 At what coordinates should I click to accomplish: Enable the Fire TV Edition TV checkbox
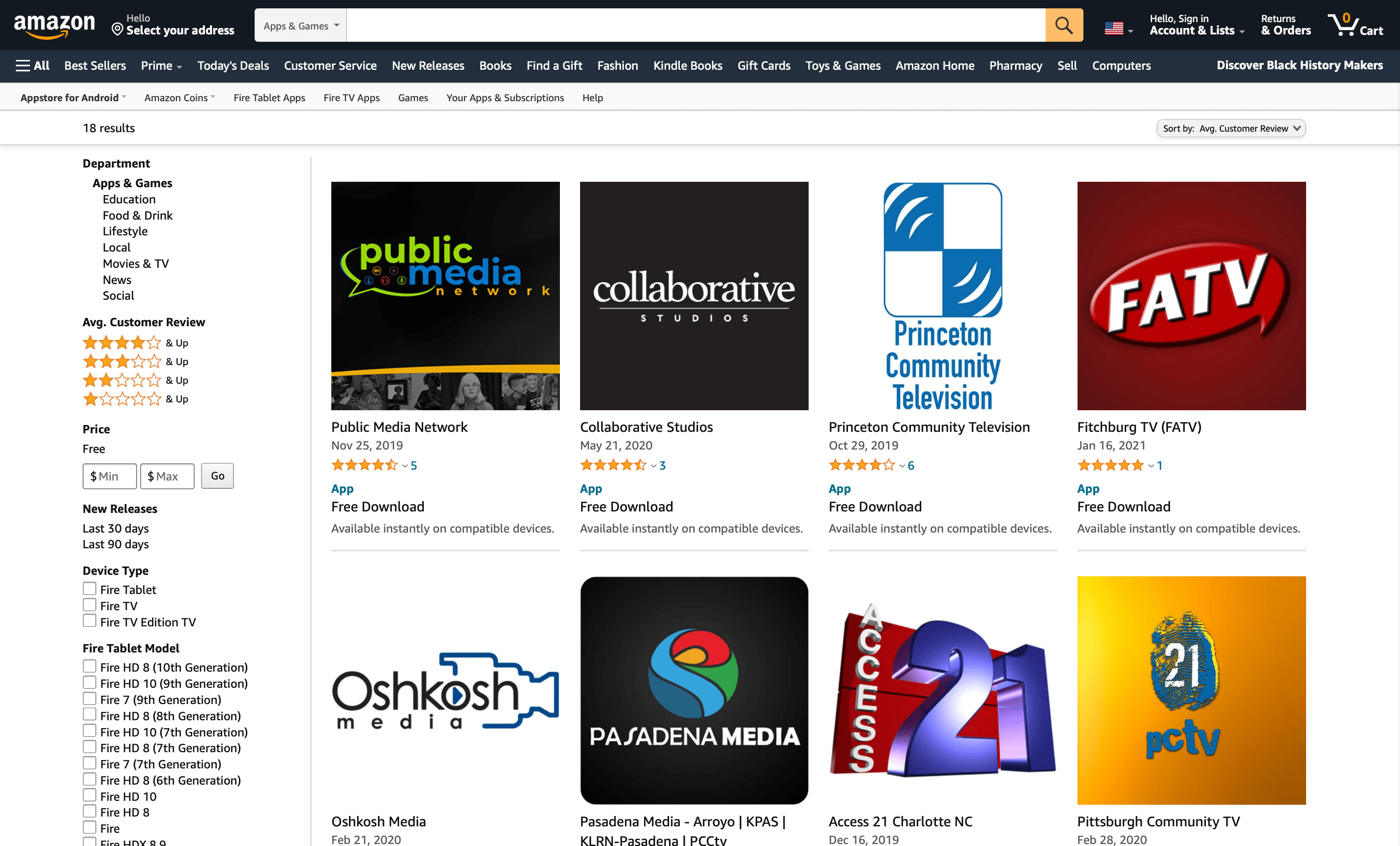coord(90,621)
